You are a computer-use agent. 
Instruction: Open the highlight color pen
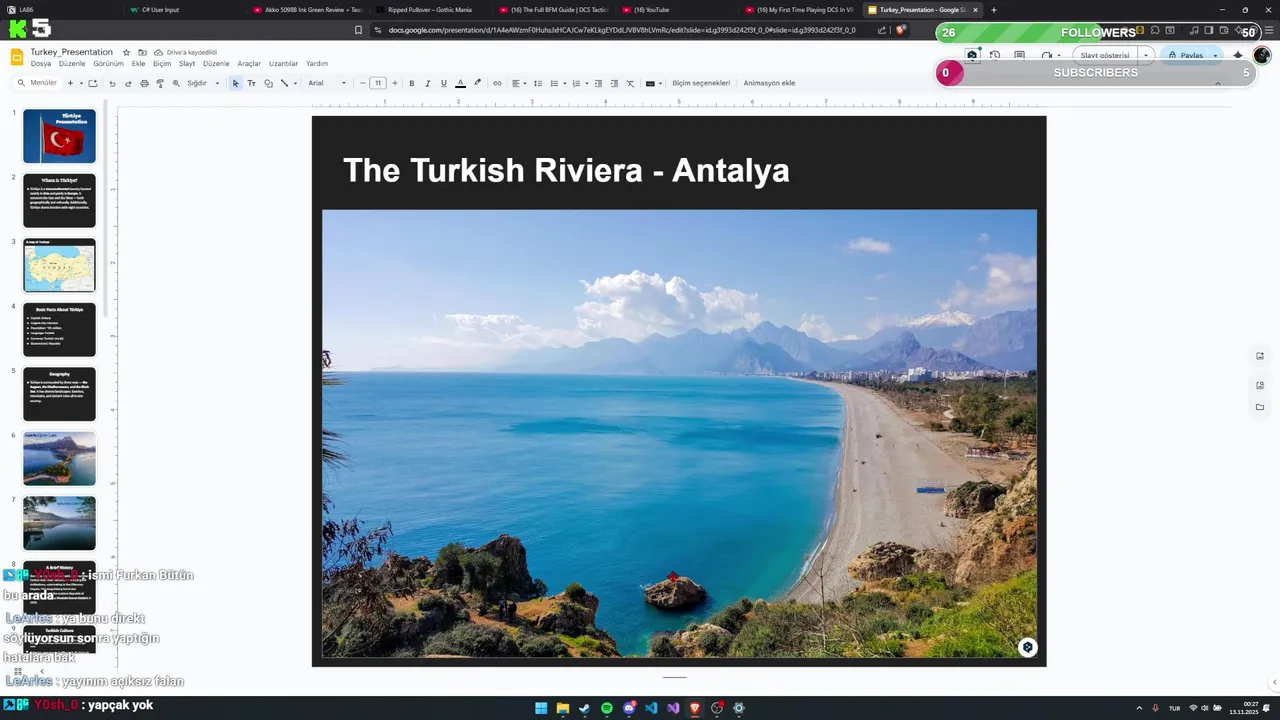coord(477,83)
